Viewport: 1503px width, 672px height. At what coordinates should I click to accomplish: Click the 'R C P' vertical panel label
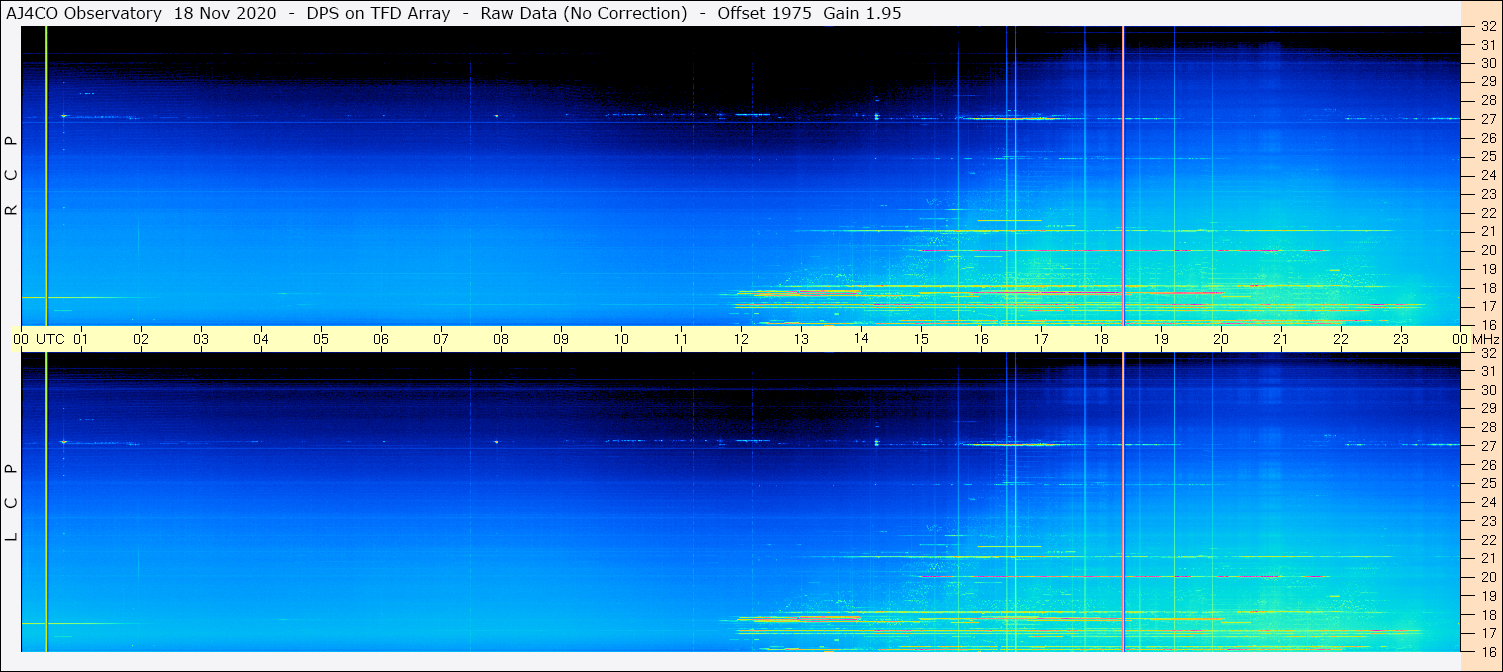(11, 175)
